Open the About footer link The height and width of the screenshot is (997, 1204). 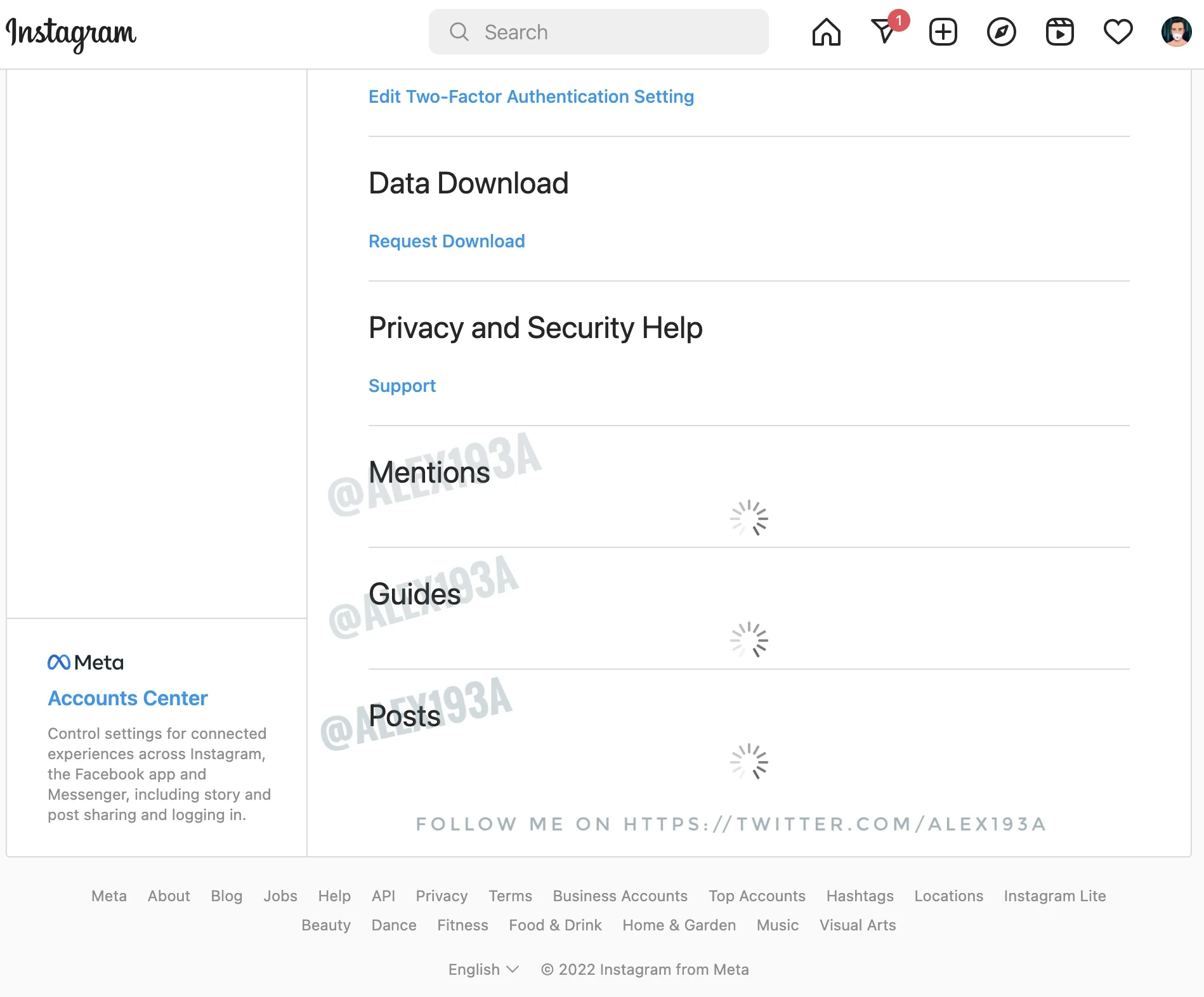pyautogui.click(x=169, y=896)
